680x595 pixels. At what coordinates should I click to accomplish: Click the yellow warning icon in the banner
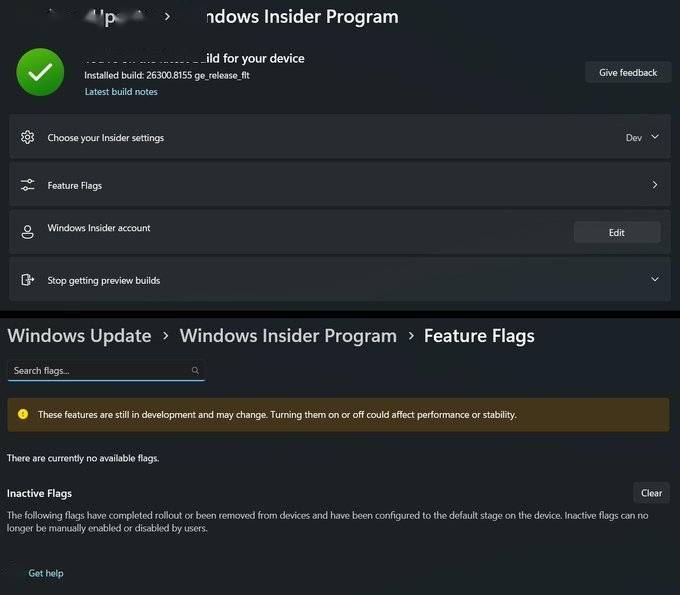(23, 414)
